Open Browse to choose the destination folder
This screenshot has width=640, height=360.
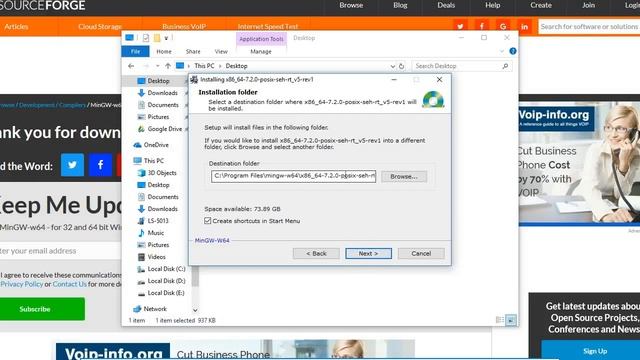(x=404, y=176)
